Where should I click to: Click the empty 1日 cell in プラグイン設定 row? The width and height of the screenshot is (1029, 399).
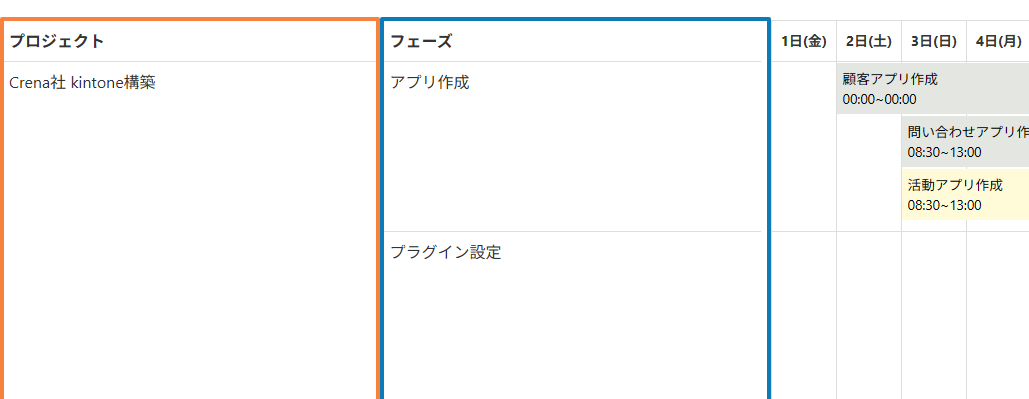pos(804,315)
